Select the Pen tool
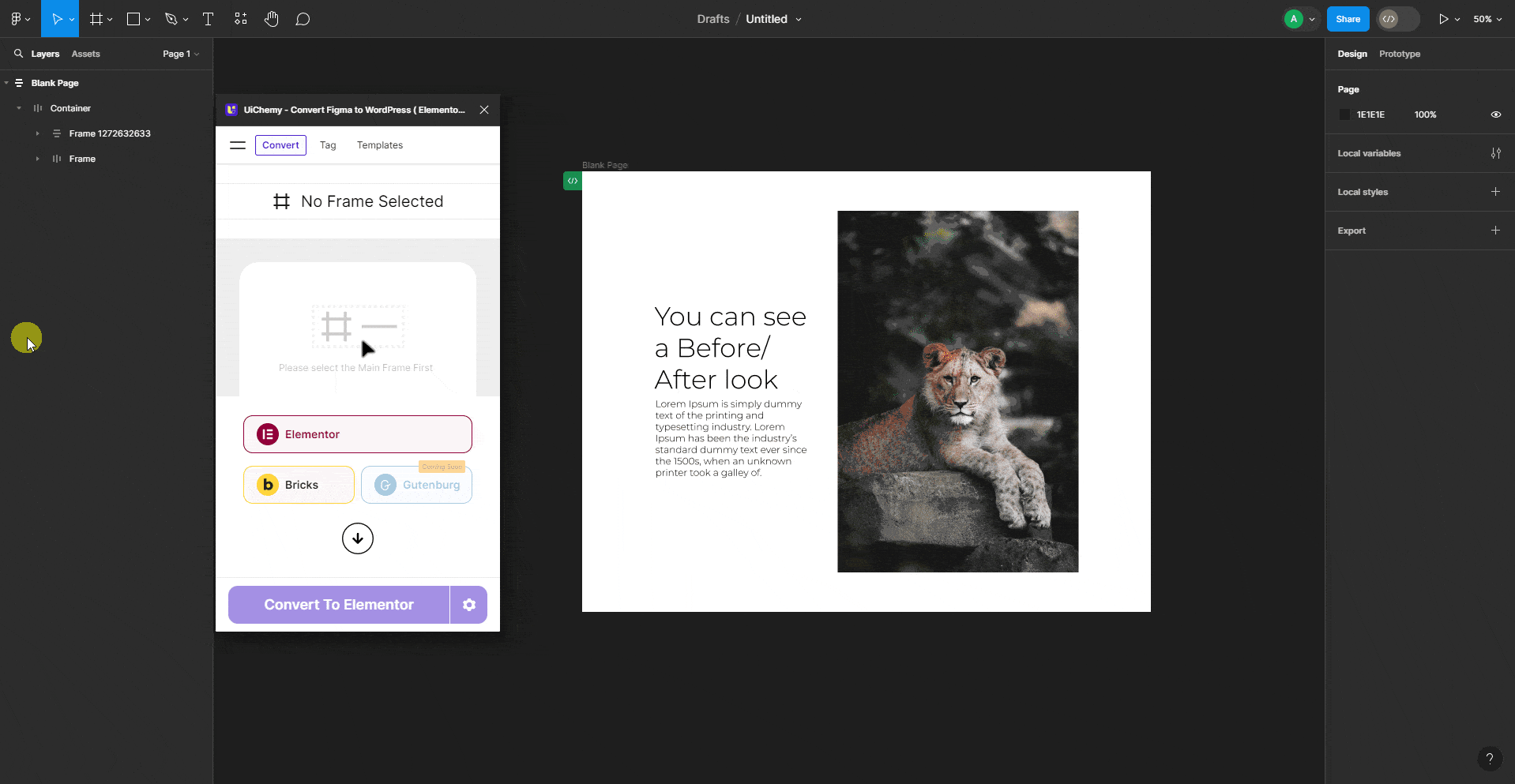Image resolution: width=1515 pixels, height=784 pixels. pyautogui.click(x=172, y=19)
